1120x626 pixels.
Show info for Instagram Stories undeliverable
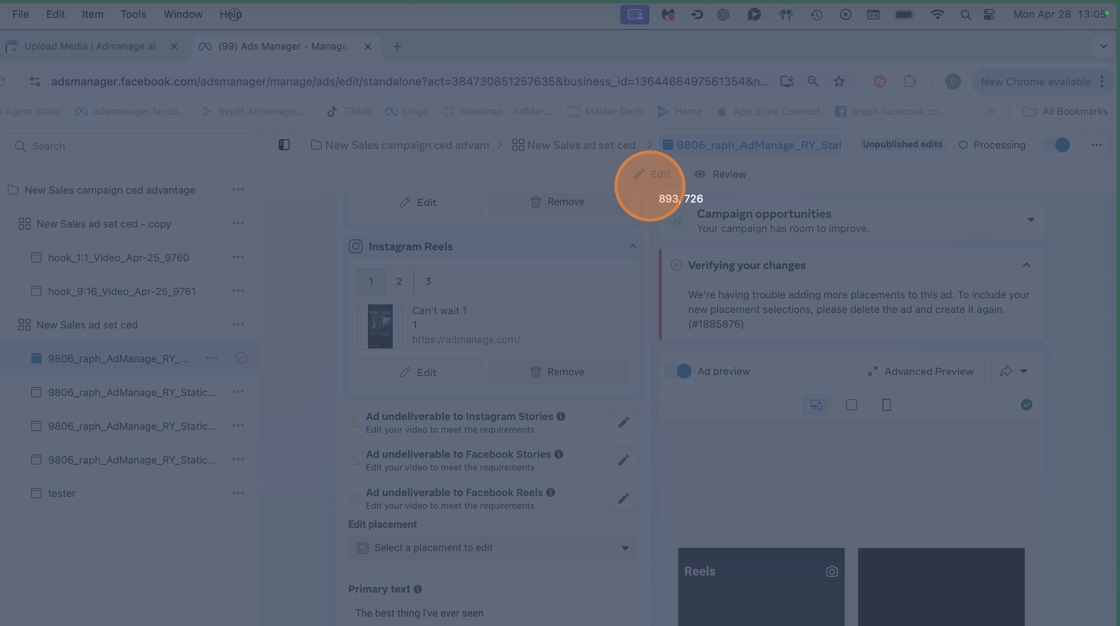click(x=561, y=417)
